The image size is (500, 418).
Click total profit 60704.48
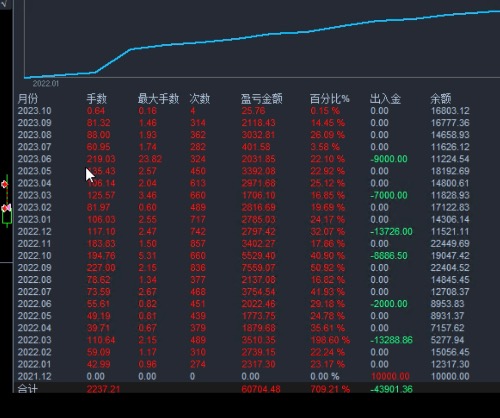tap(261, 389)
